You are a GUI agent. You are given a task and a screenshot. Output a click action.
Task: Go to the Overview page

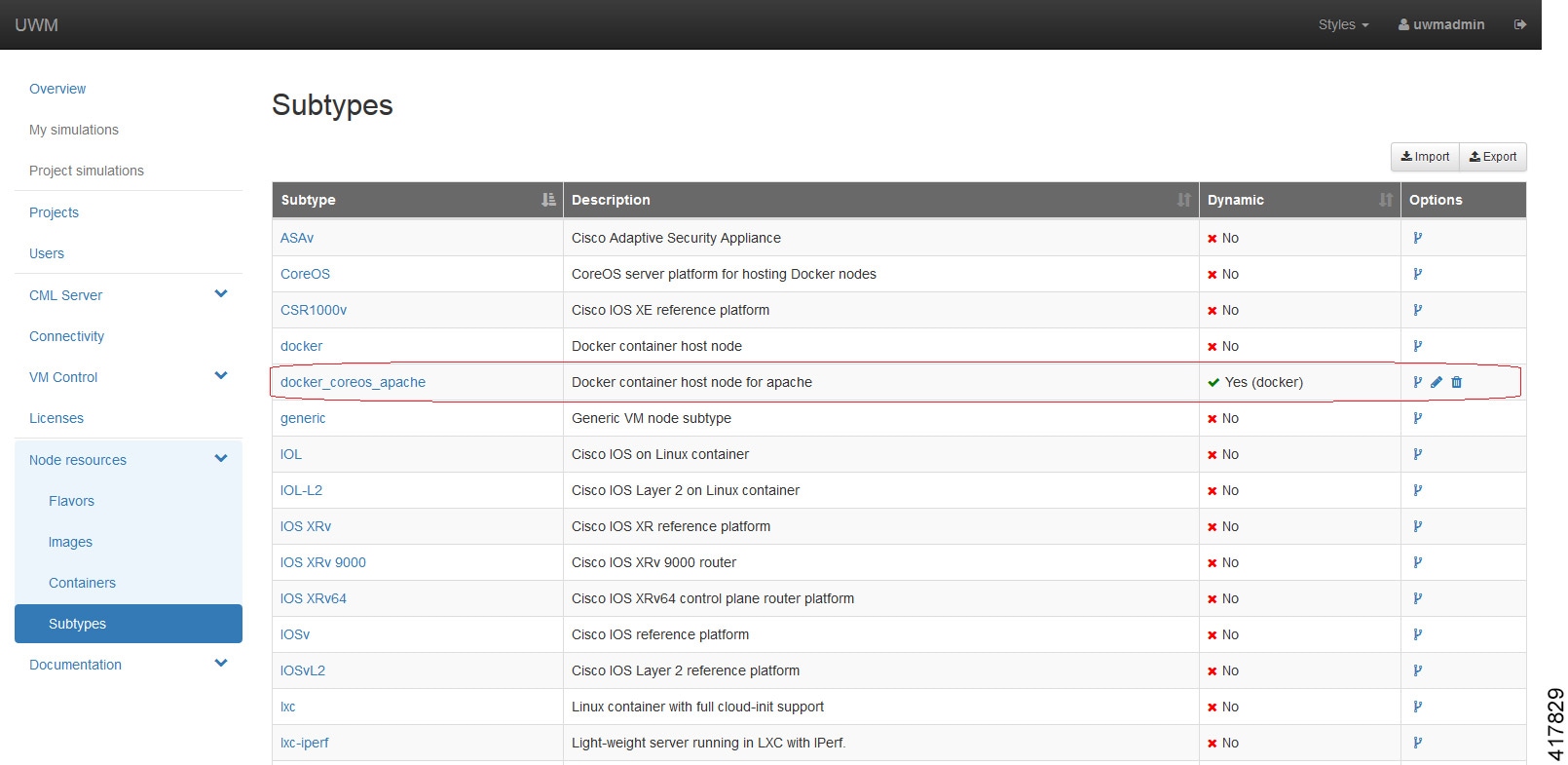[x=57, y=89]
